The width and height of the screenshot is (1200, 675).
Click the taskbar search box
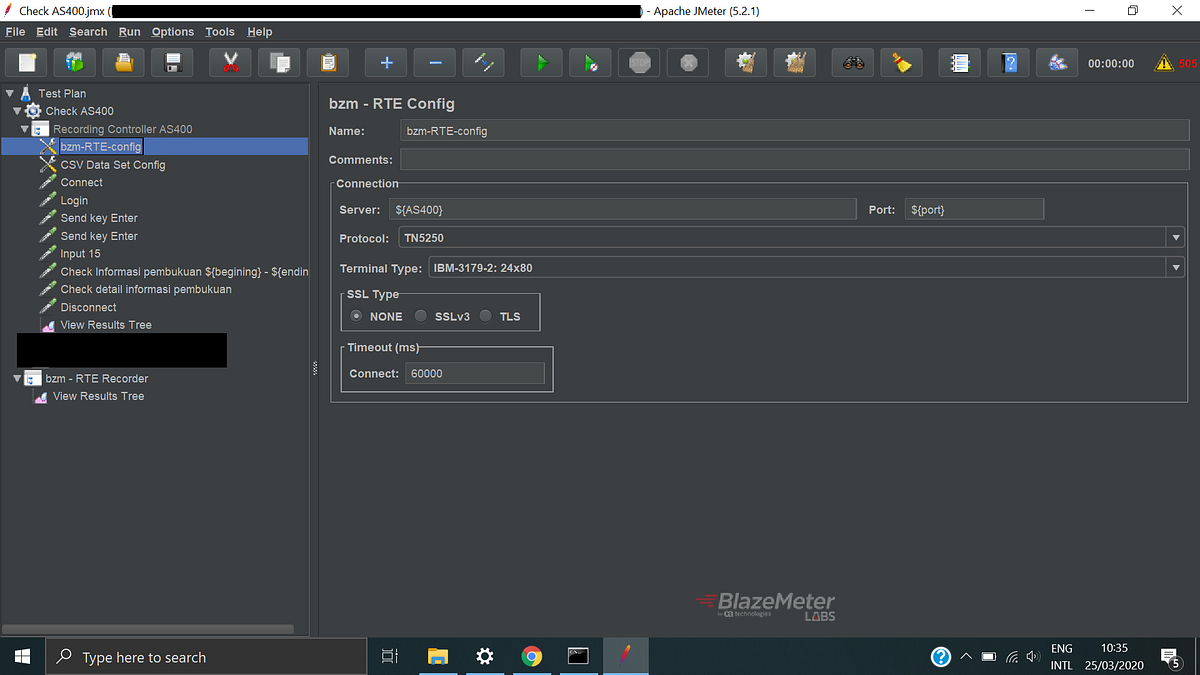click(x=206, y=657)
